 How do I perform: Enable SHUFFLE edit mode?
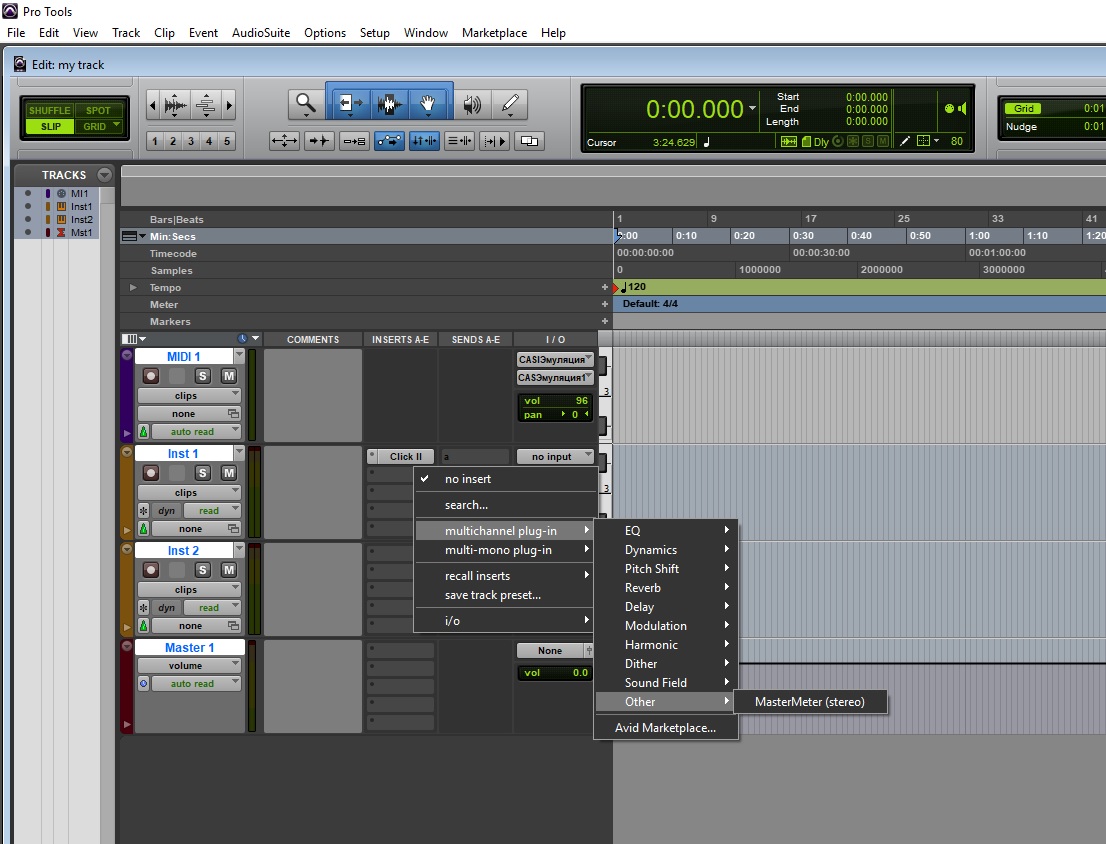pyautogui.click(x=49, y=110)
